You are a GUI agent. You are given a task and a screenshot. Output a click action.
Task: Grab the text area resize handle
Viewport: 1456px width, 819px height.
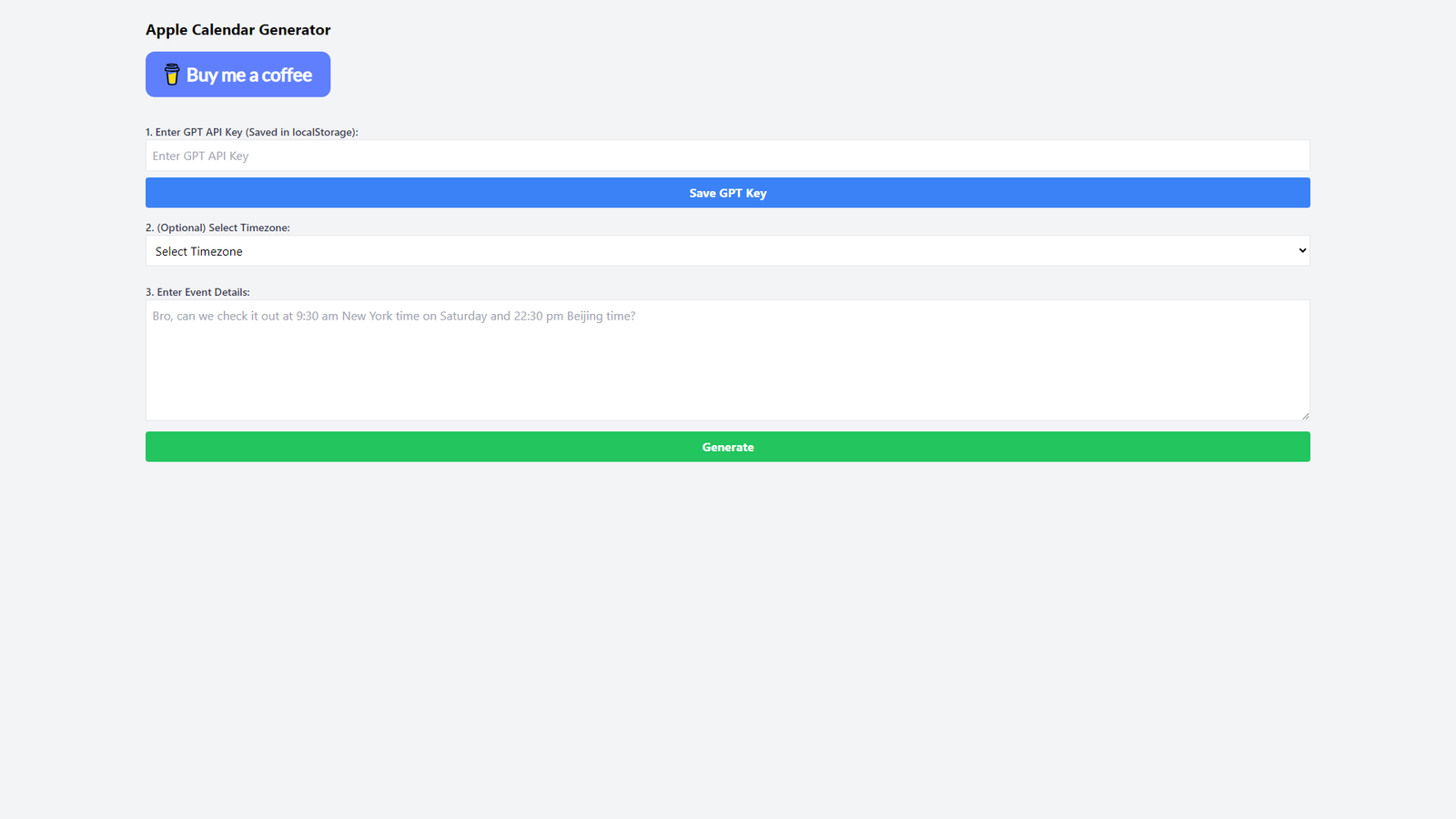tap(1305, 416)
